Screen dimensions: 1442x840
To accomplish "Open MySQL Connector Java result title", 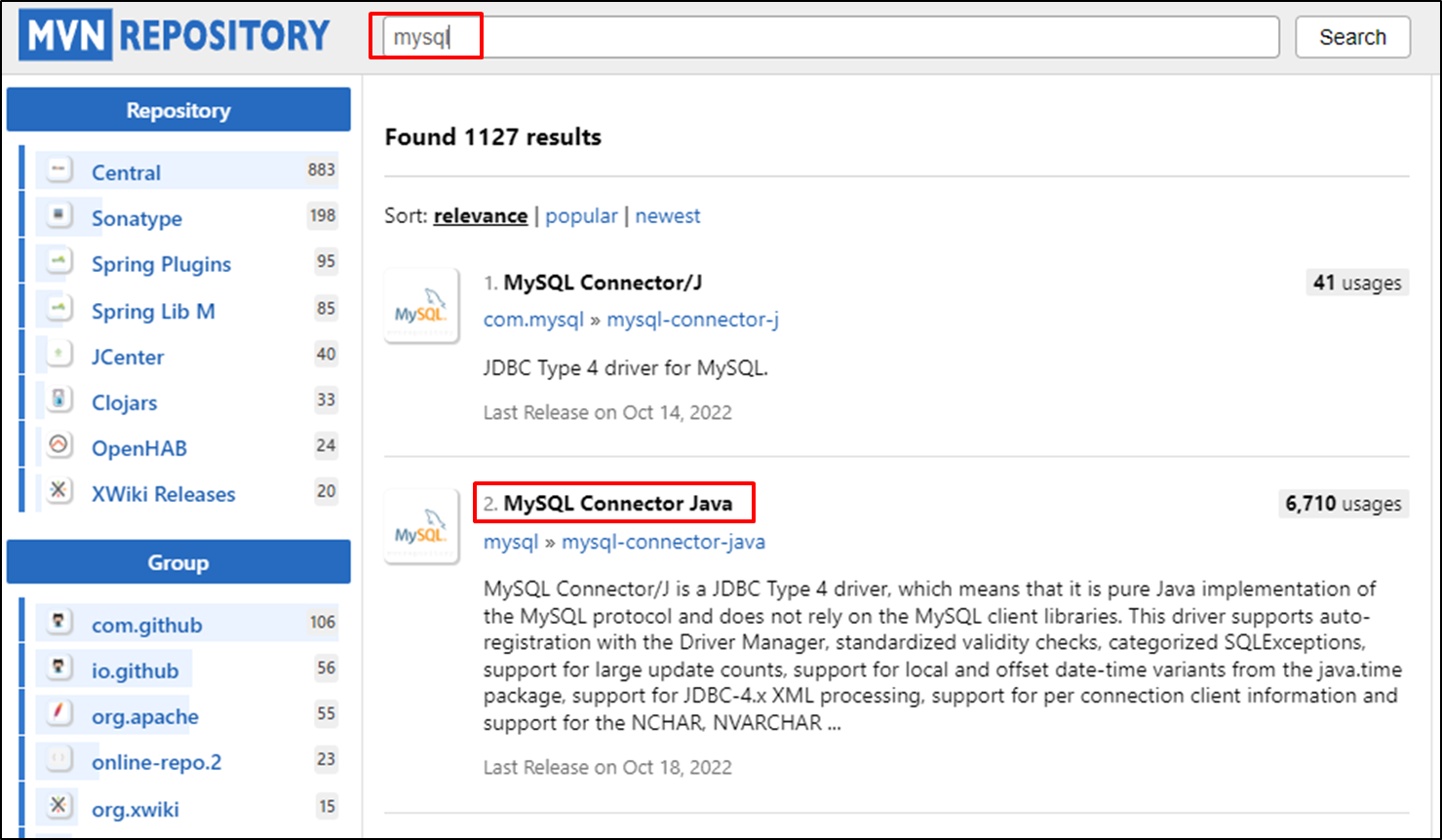I will 616,504.
